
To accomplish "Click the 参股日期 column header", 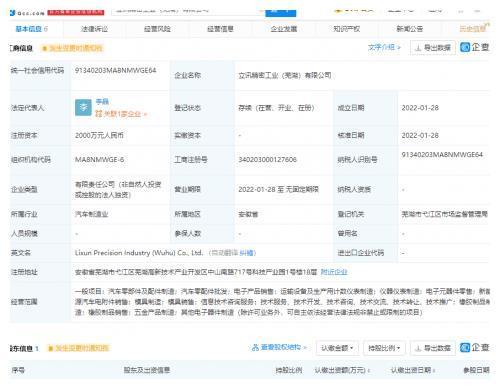I will point(476,370).
